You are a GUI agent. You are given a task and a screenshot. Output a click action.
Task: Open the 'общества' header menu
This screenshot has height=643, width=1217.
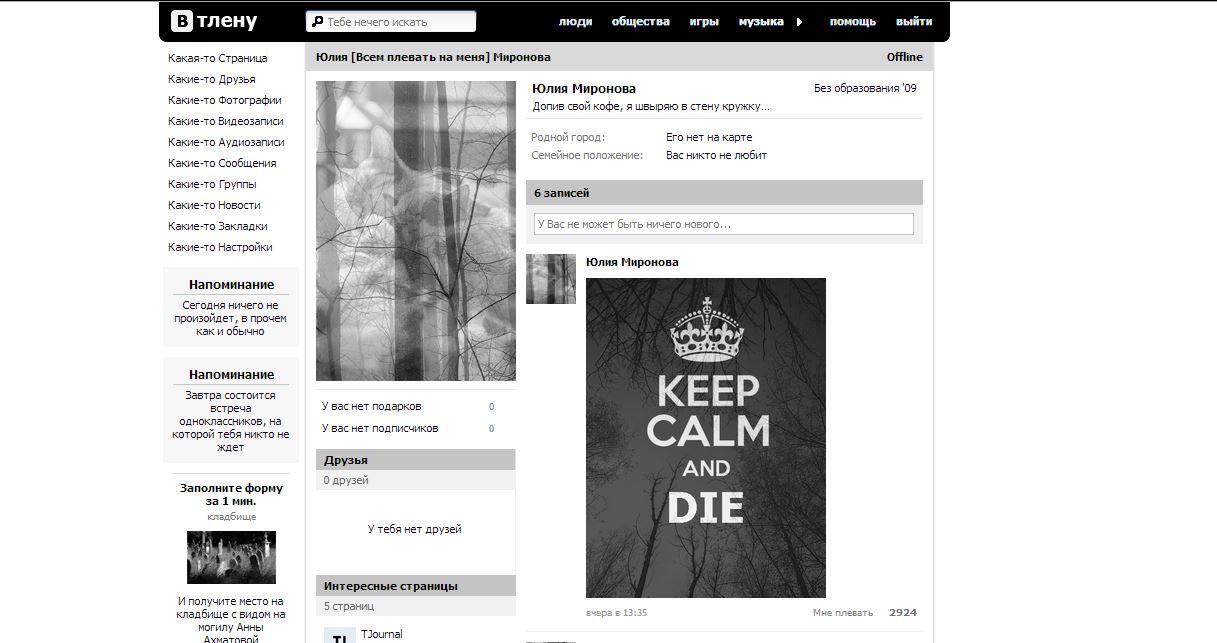point(641,21)
